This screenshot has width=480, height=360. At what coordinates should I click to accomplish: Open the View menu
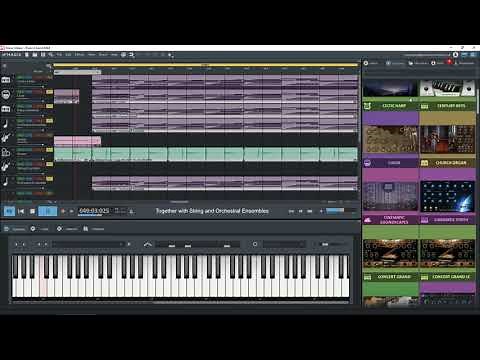click(92, 55)
